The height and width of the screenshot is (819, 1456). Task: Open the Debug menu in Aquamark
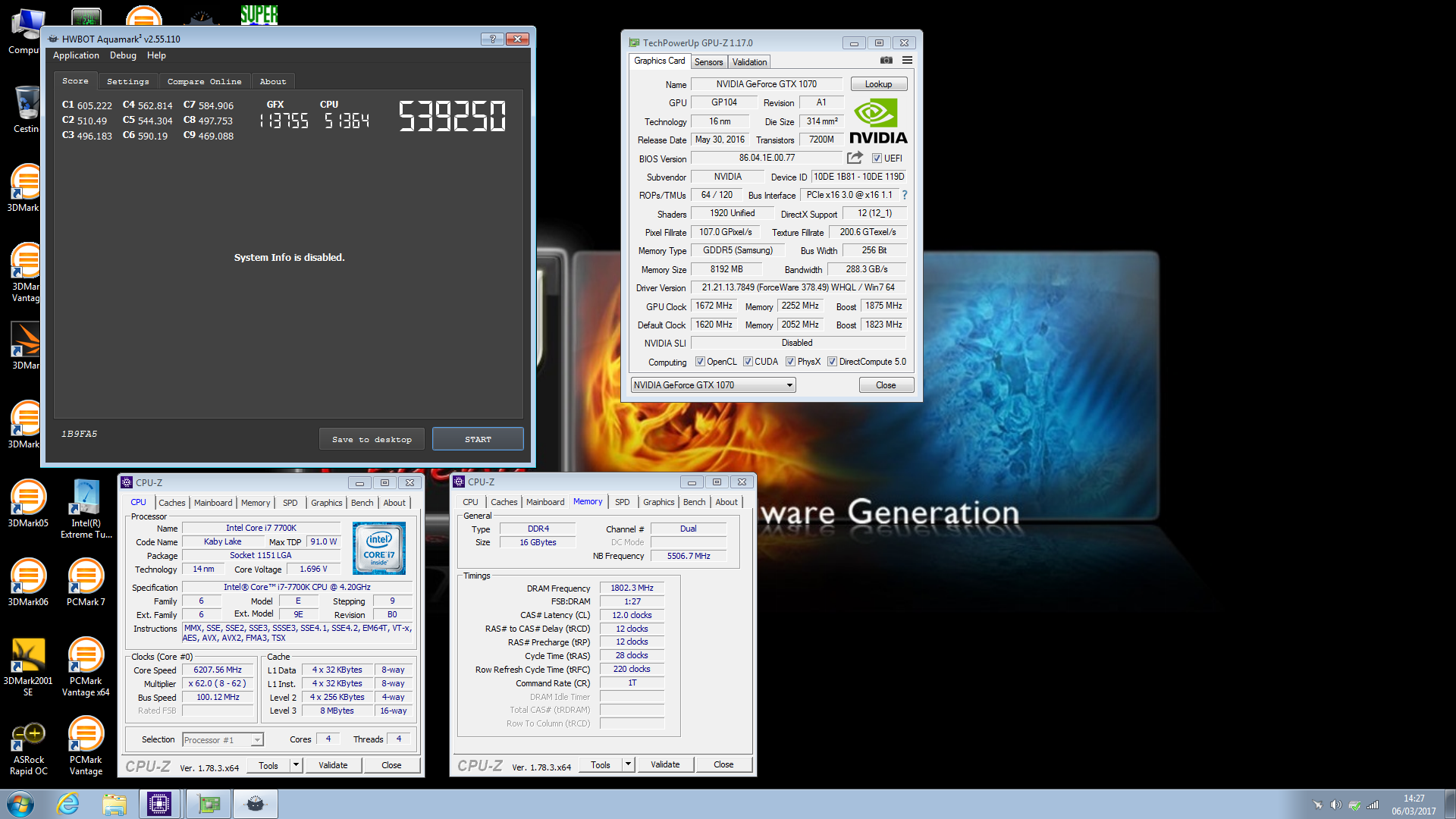point(123,55)
